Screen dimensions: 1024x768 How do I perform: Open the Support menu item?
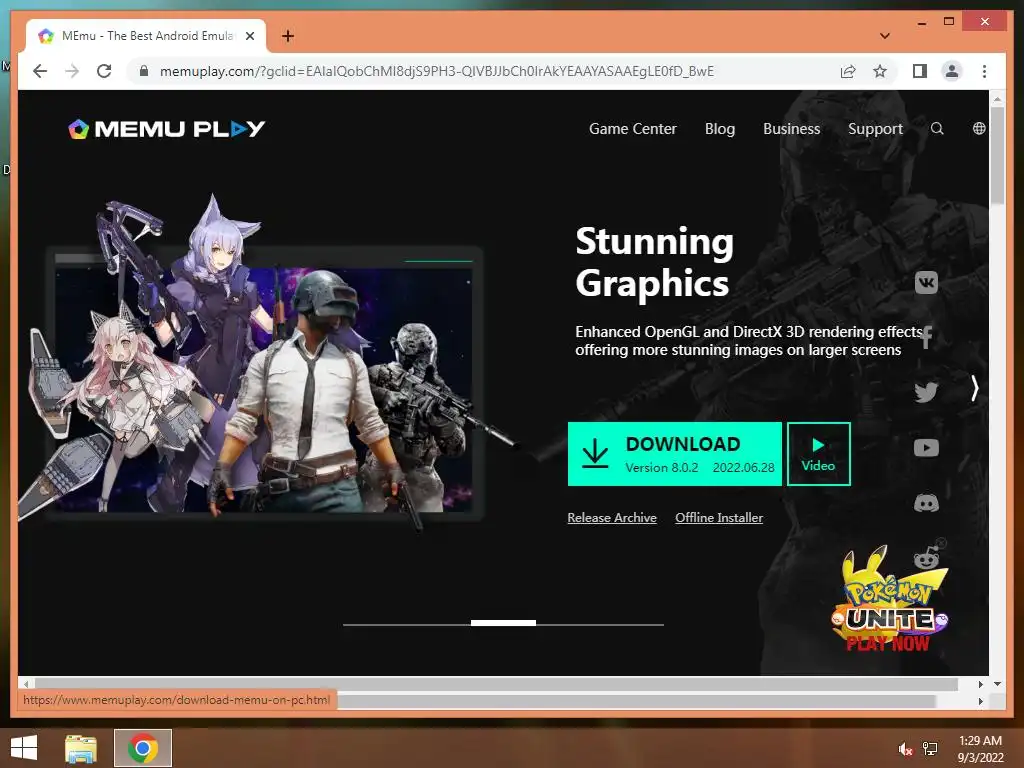tap(875, 129)
